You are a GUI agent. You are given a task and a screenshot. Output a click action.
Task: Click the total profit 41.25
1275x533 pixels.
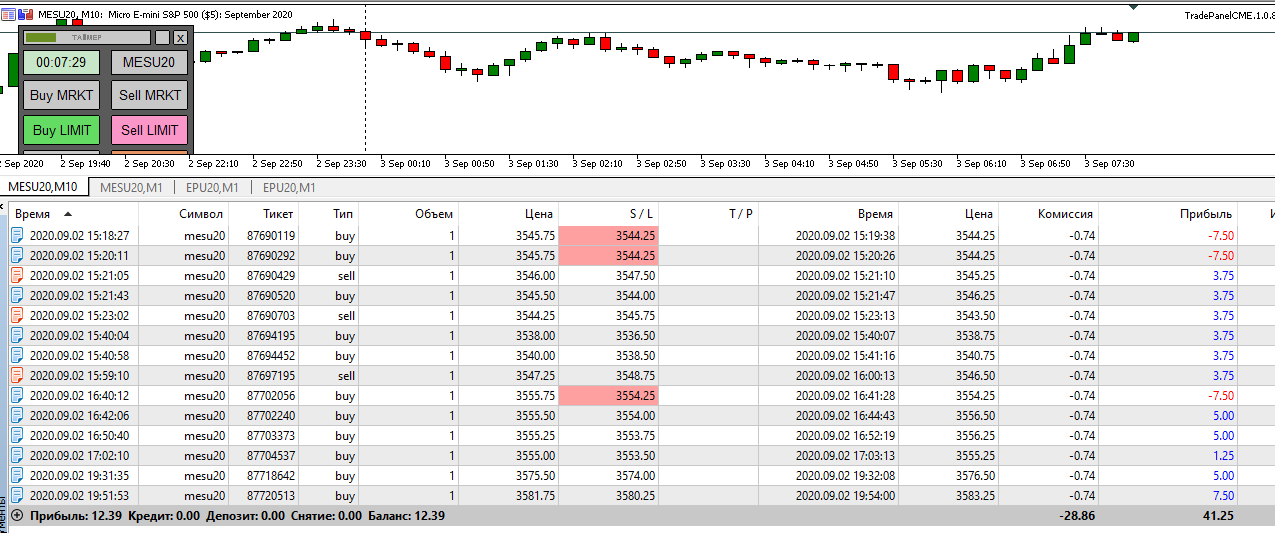coord(1217,515)
